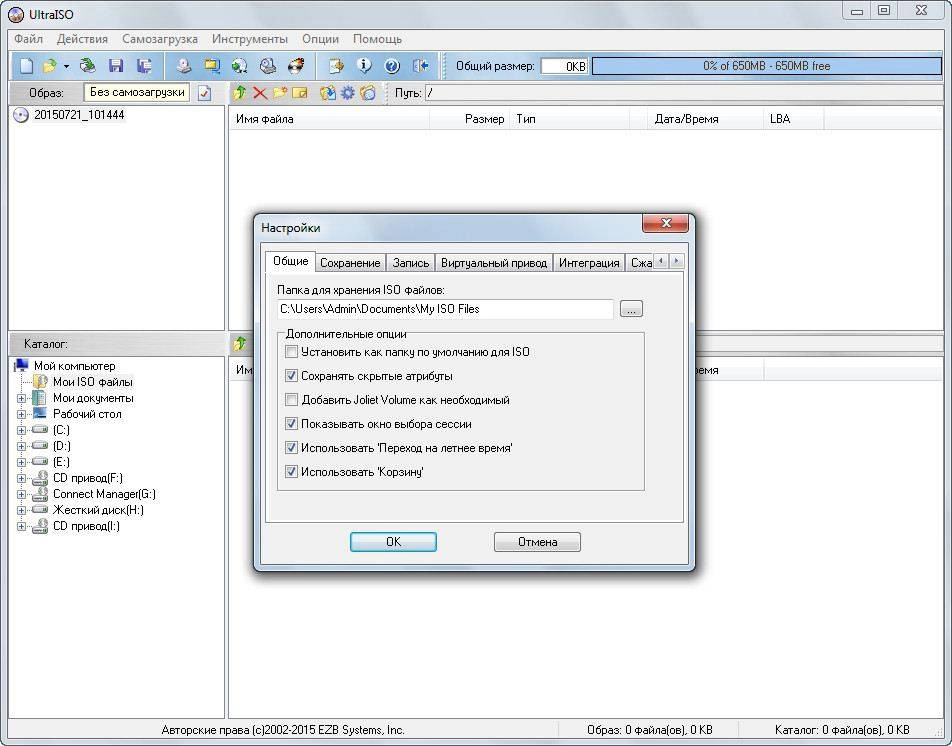Click the Общий размер 0KB field
Viewport: 952px width, 746px height.
coord(564,66)
